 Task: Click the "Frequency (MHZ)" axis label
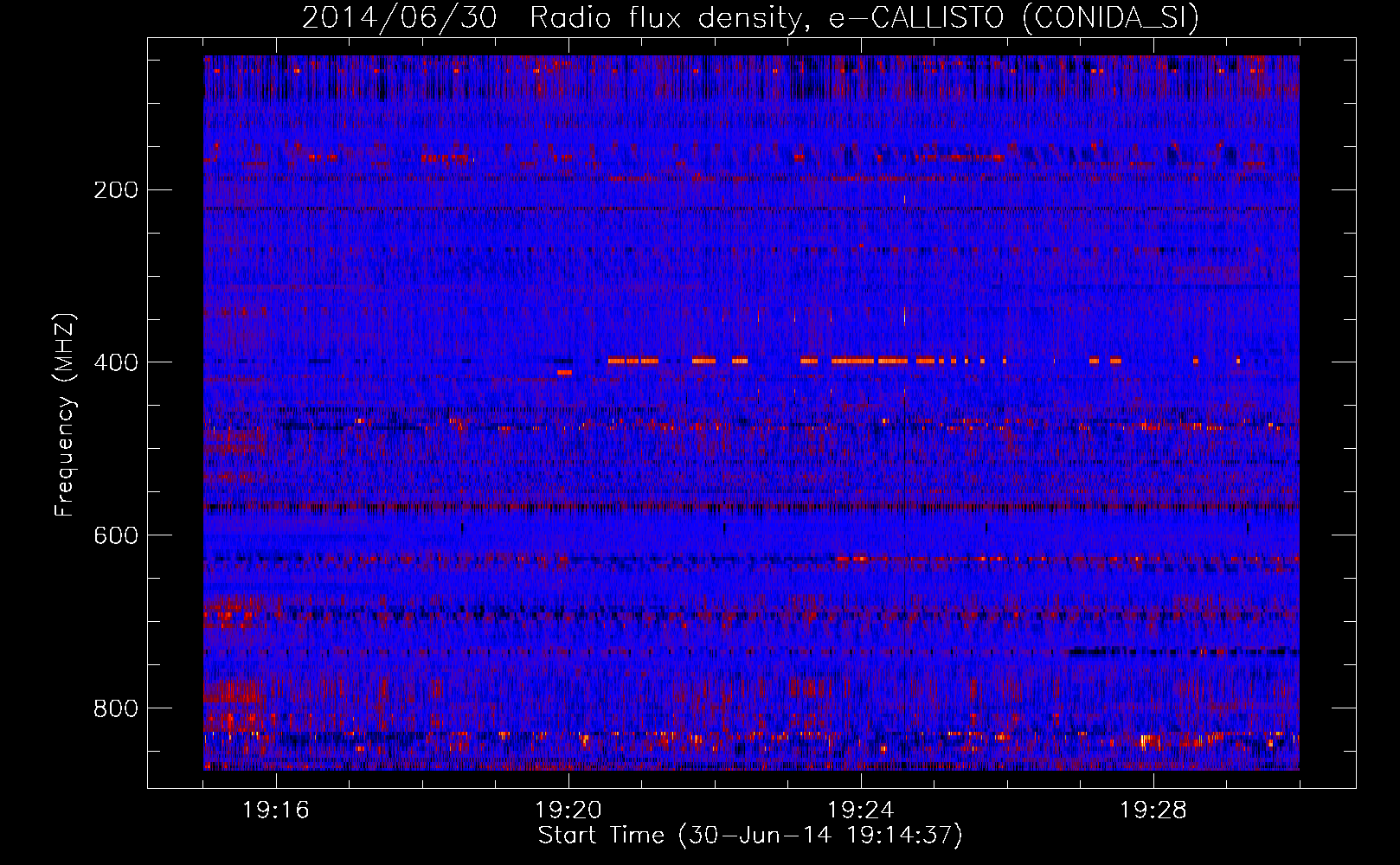66,415
